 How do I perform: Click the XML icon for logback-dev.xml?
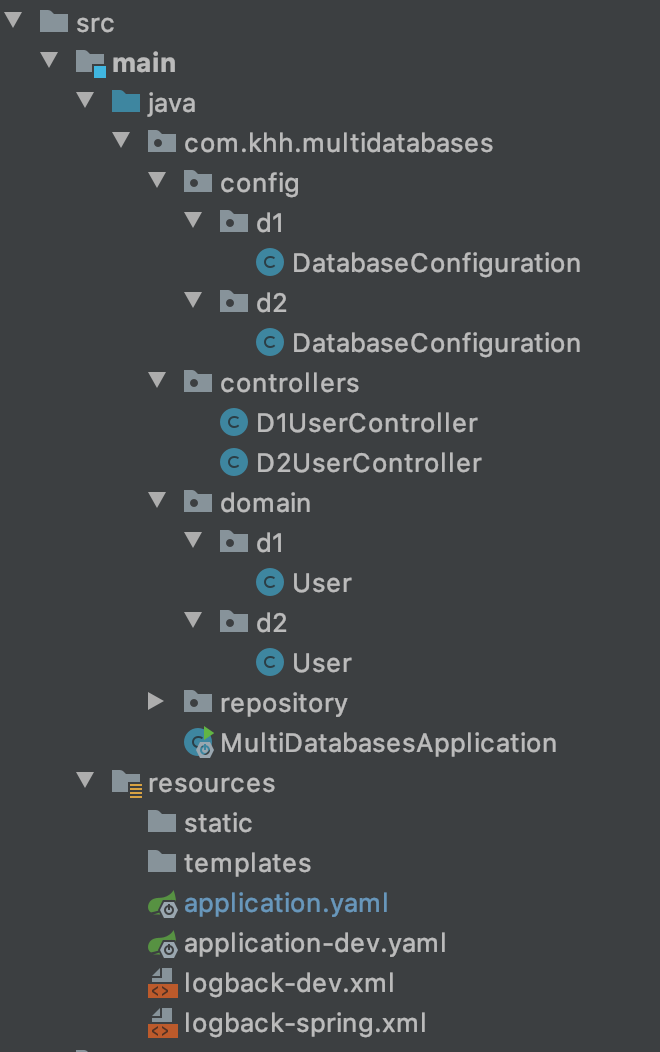[161, 983]
